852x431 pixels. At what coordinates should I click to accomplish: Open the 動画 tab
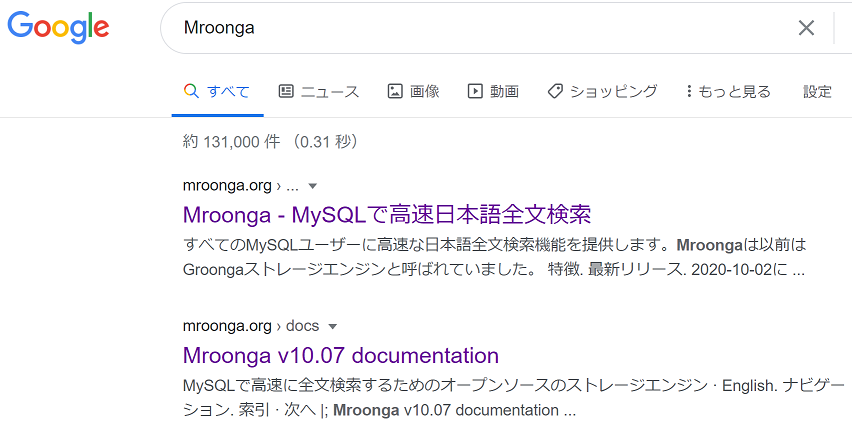point(493,91)
